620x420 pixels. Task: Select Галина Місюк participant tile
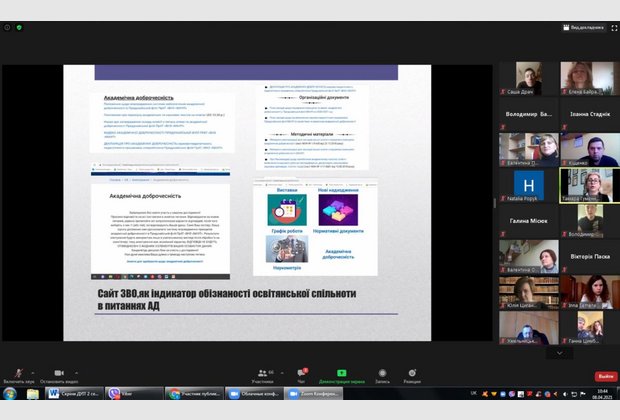(528, 221)
